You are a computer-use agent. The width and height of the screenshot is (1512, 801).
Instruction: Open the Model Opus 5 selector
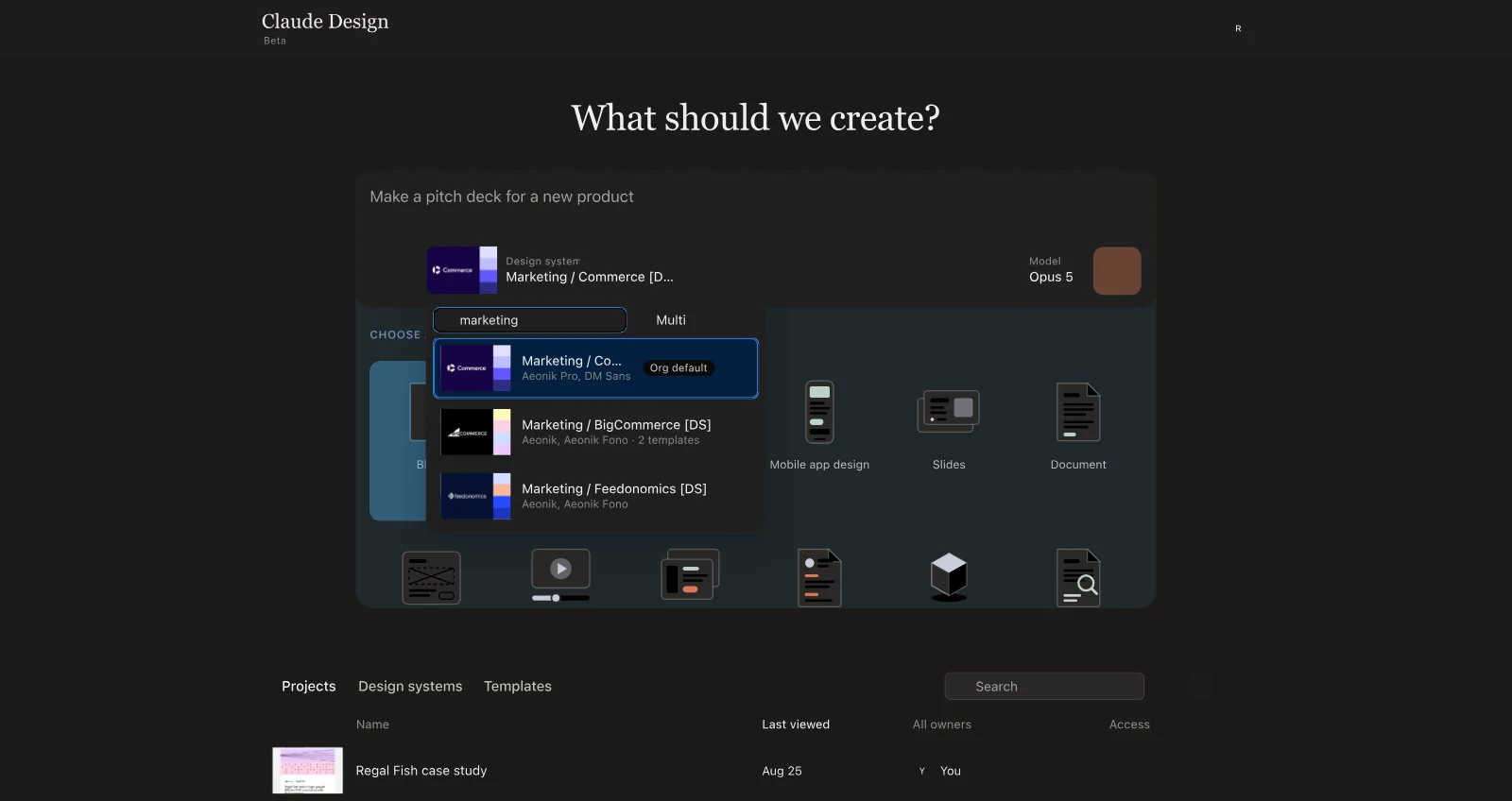tap(1051, 270)
